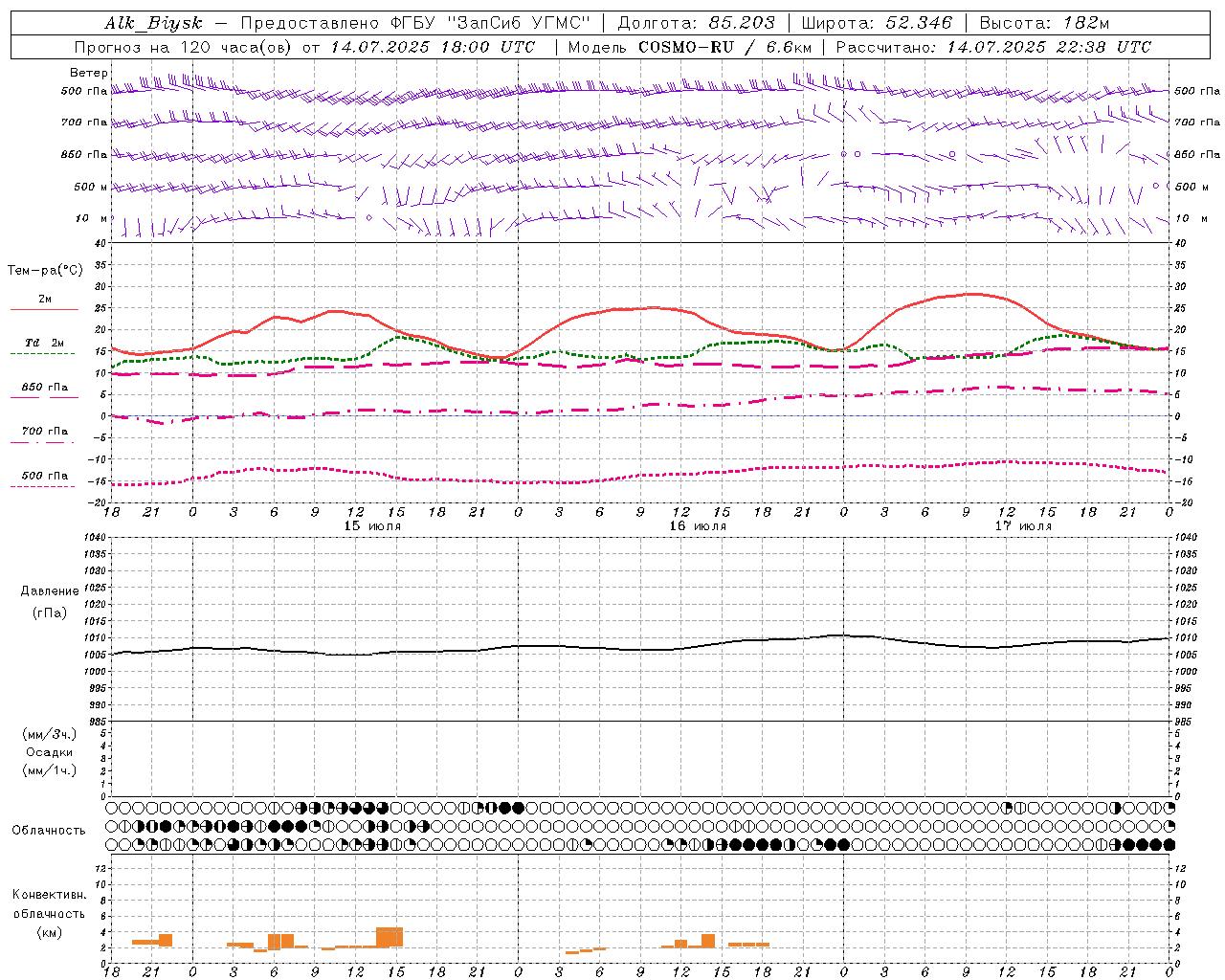Image resolution: width=1225 pixels, height=980 pixels.
Task: Click the "Td 2м" dew point legend entry
Action: tap(44, 343)
